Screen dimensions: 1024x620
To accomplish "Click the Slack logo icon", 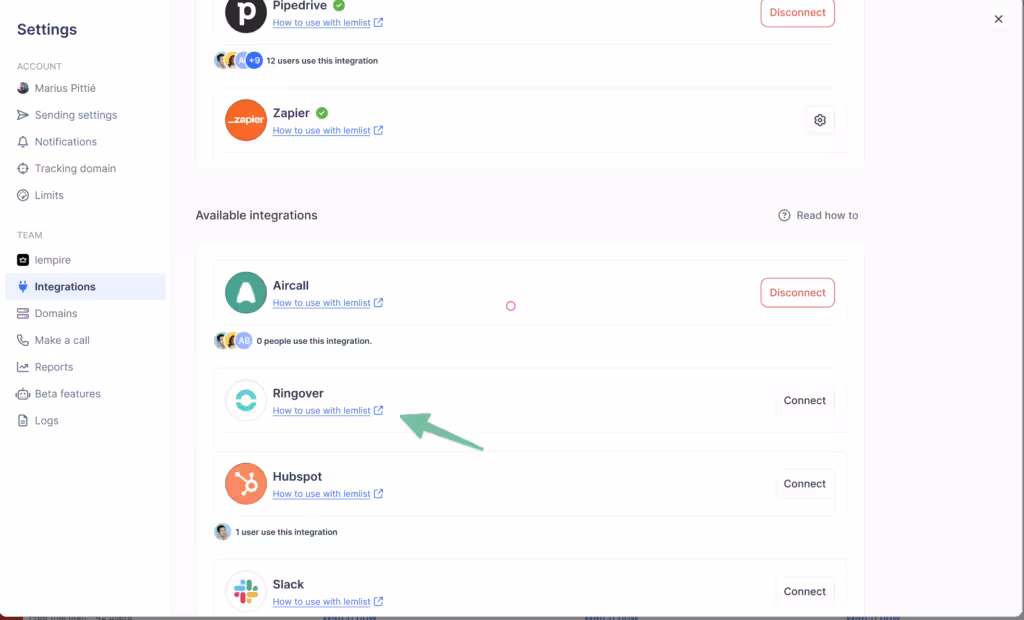I will (246, 592).
